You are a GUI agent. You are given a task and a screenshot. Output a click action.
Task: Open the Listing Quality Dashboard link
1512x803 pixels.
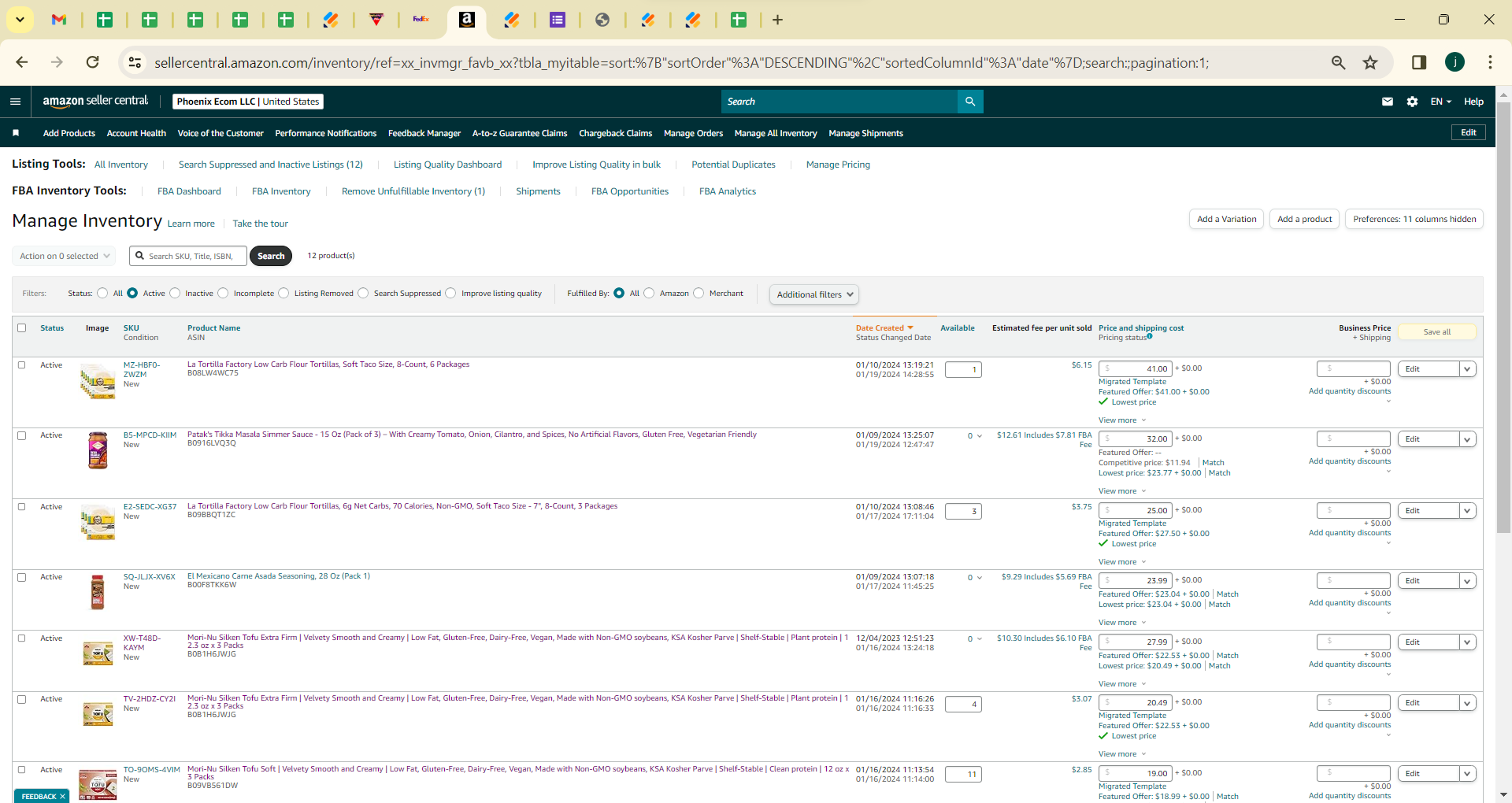pos(447,165)
